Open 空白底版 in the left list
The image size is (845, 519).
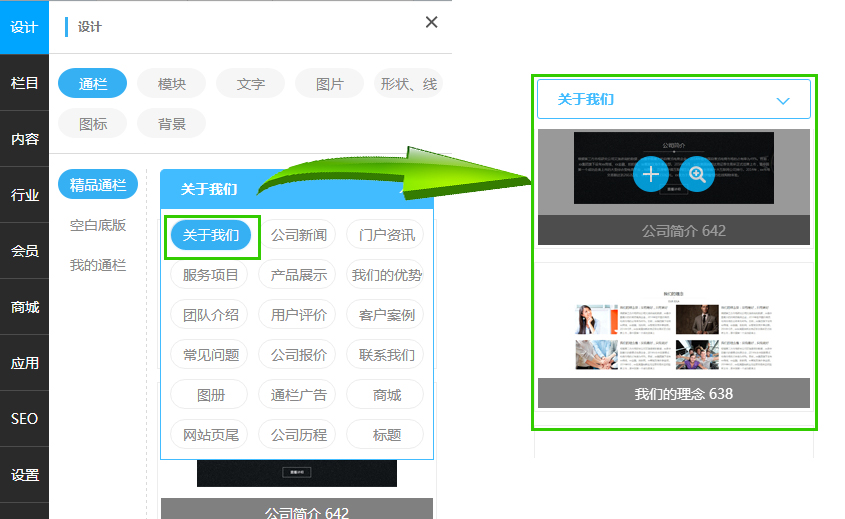pos(98,225)
